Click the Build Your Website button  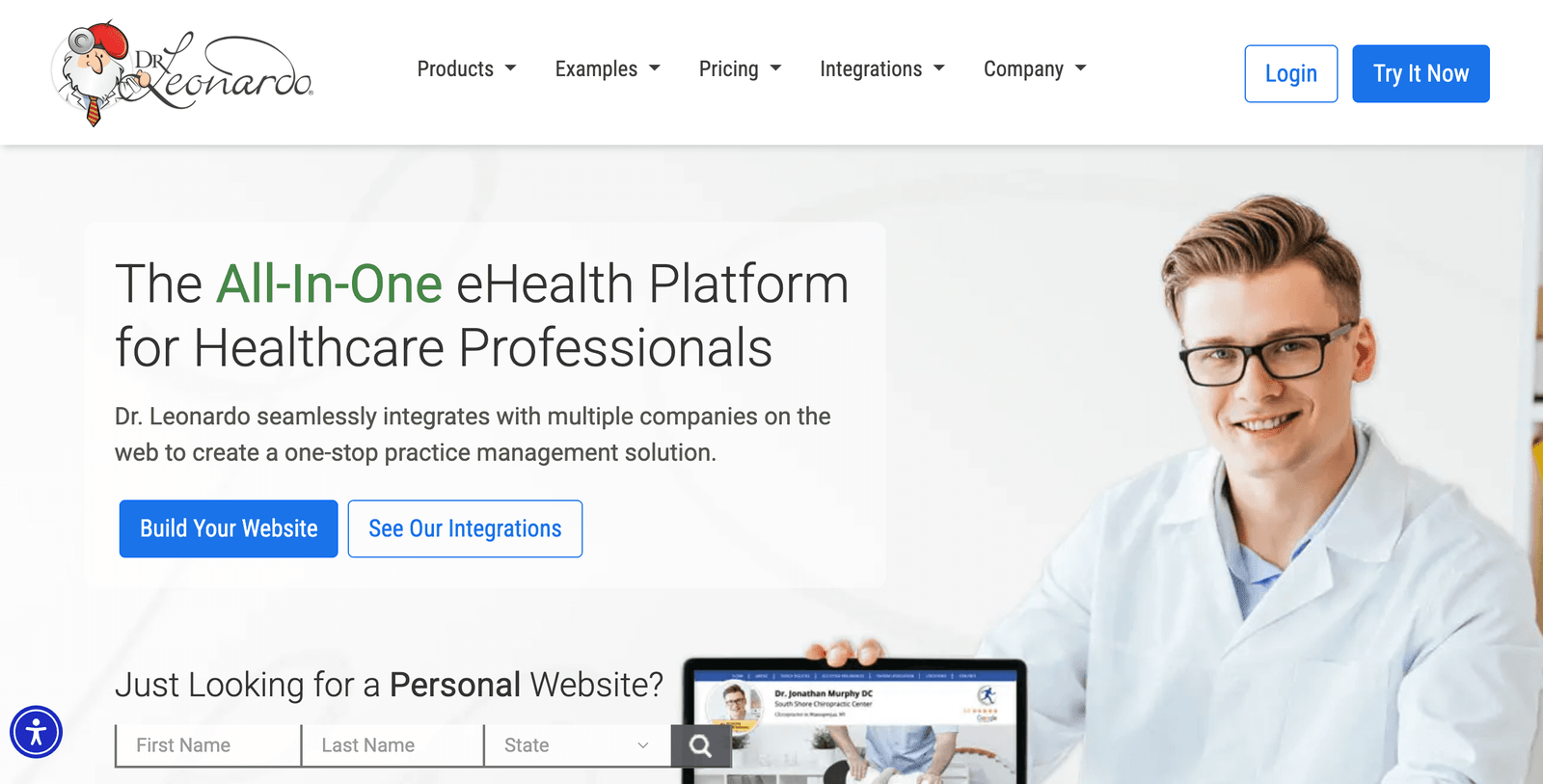pyautogui.click(x=229, y=528)
